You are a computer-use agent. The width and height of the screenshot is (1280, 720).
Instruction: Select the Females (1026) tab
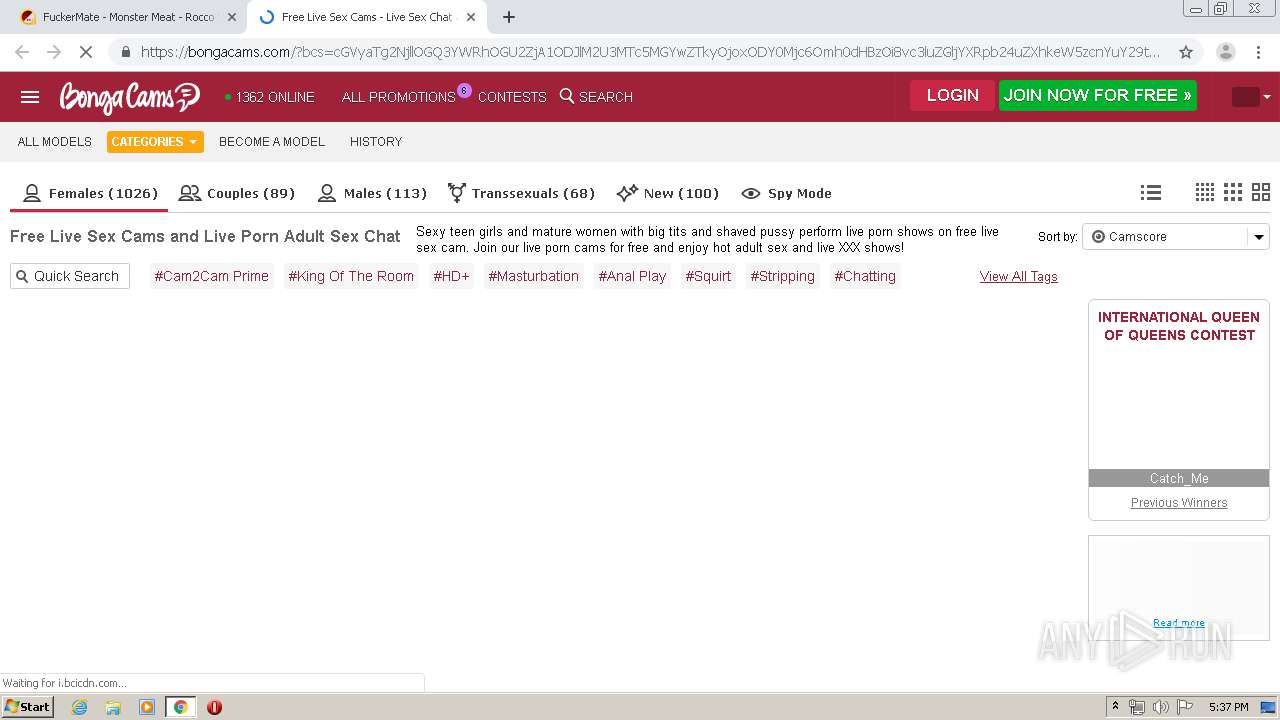[90, 193]
